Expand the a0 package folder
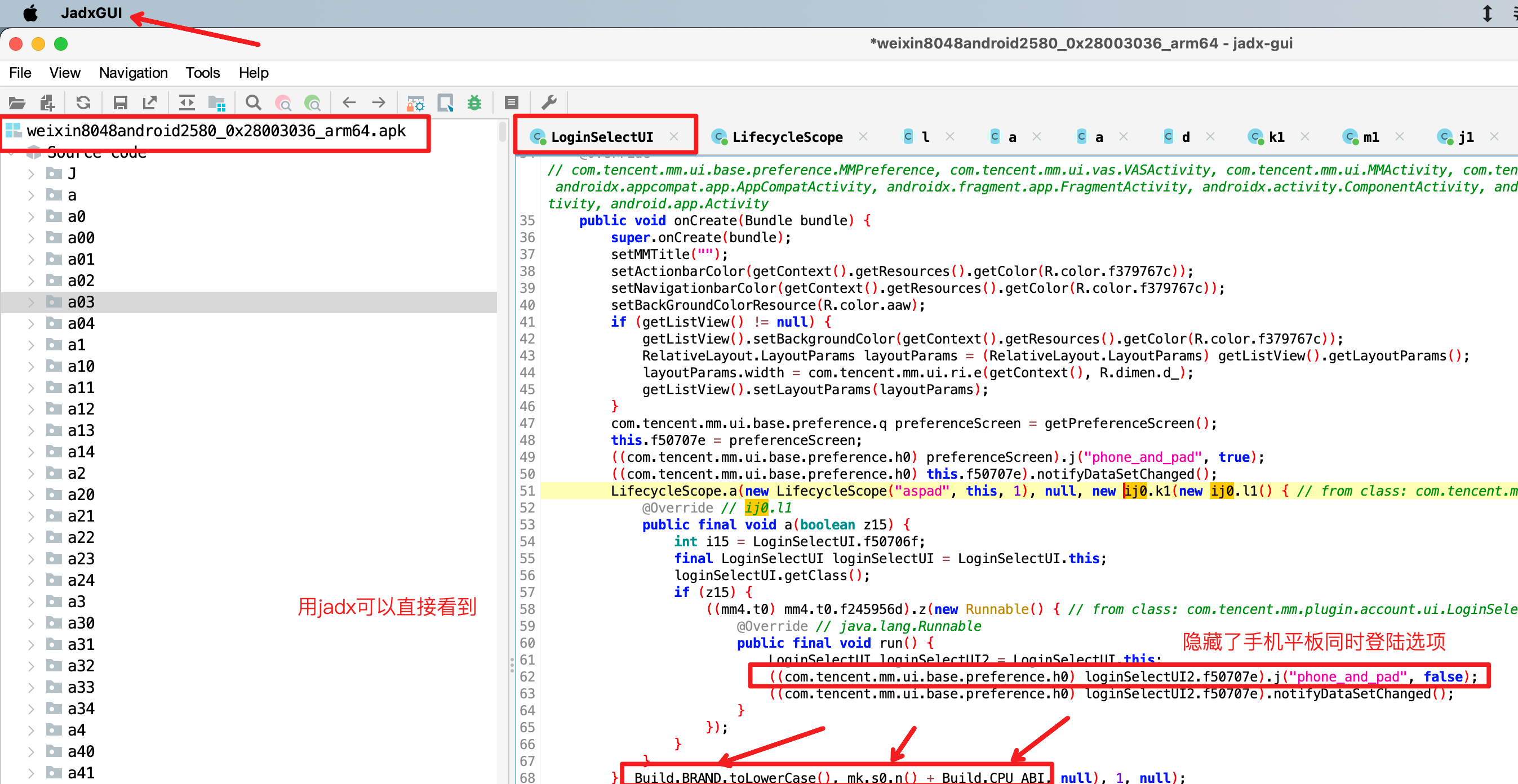The width and height of the screenshot is (1518, 784). [x=31, y=217]
